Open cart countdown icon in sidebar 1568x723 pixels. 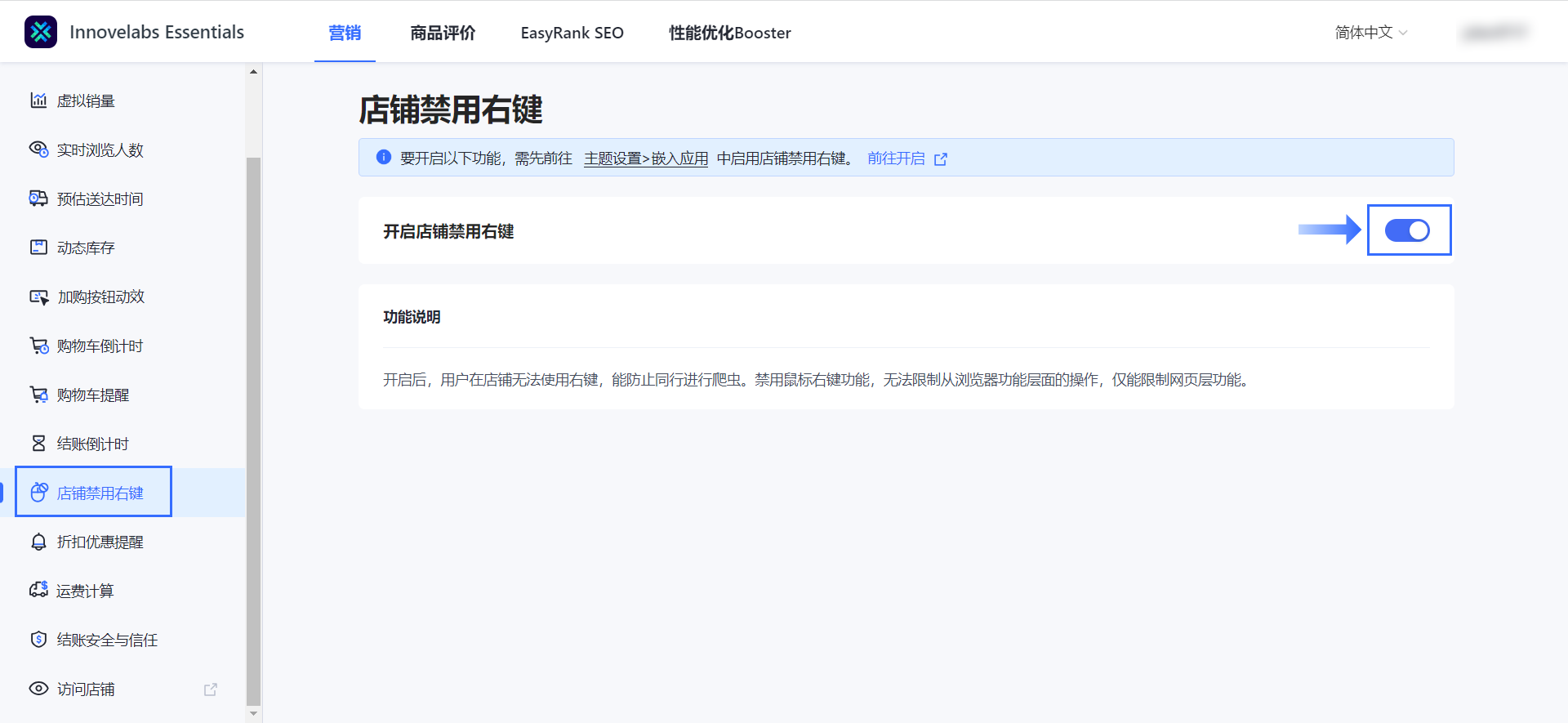coord(38,346)
